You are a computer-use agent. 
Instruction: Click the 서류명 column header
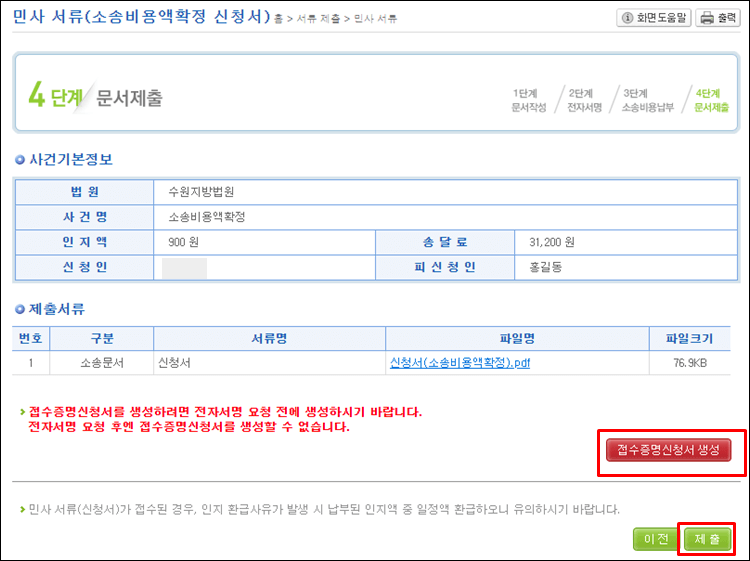[x=269, y=339]
